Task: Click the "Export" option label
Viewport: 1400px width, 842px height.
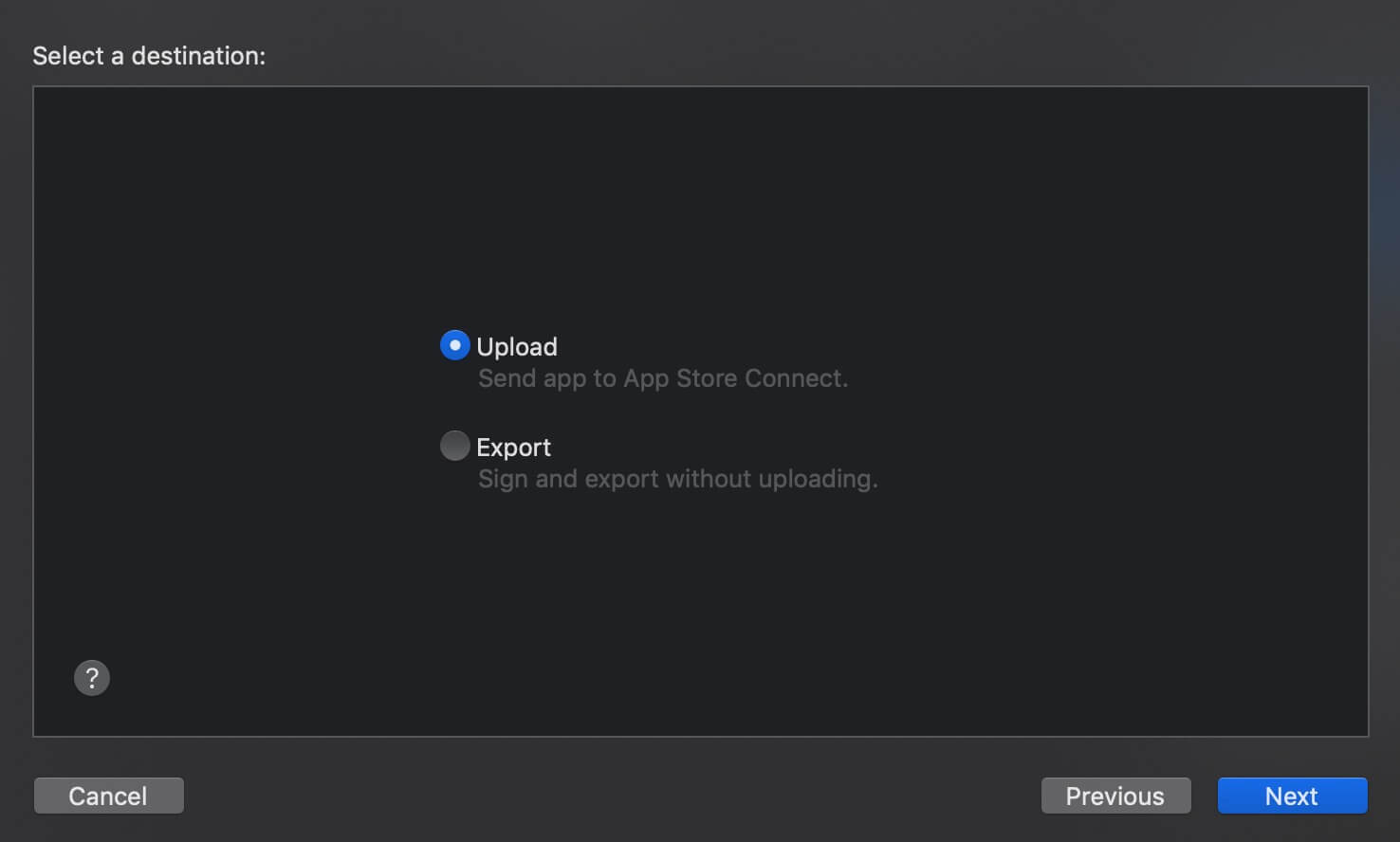Action: coord(513,448)
